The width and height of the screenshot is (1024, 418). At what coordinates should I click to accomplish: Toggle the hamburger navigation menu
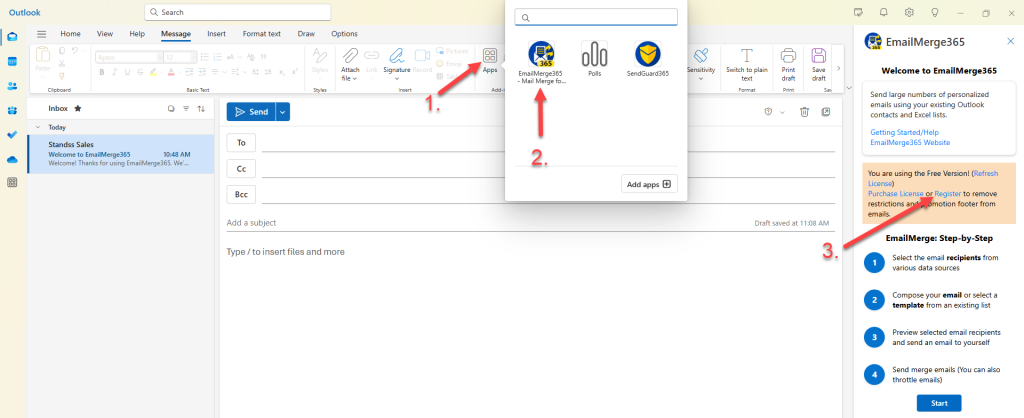(42, 34)
